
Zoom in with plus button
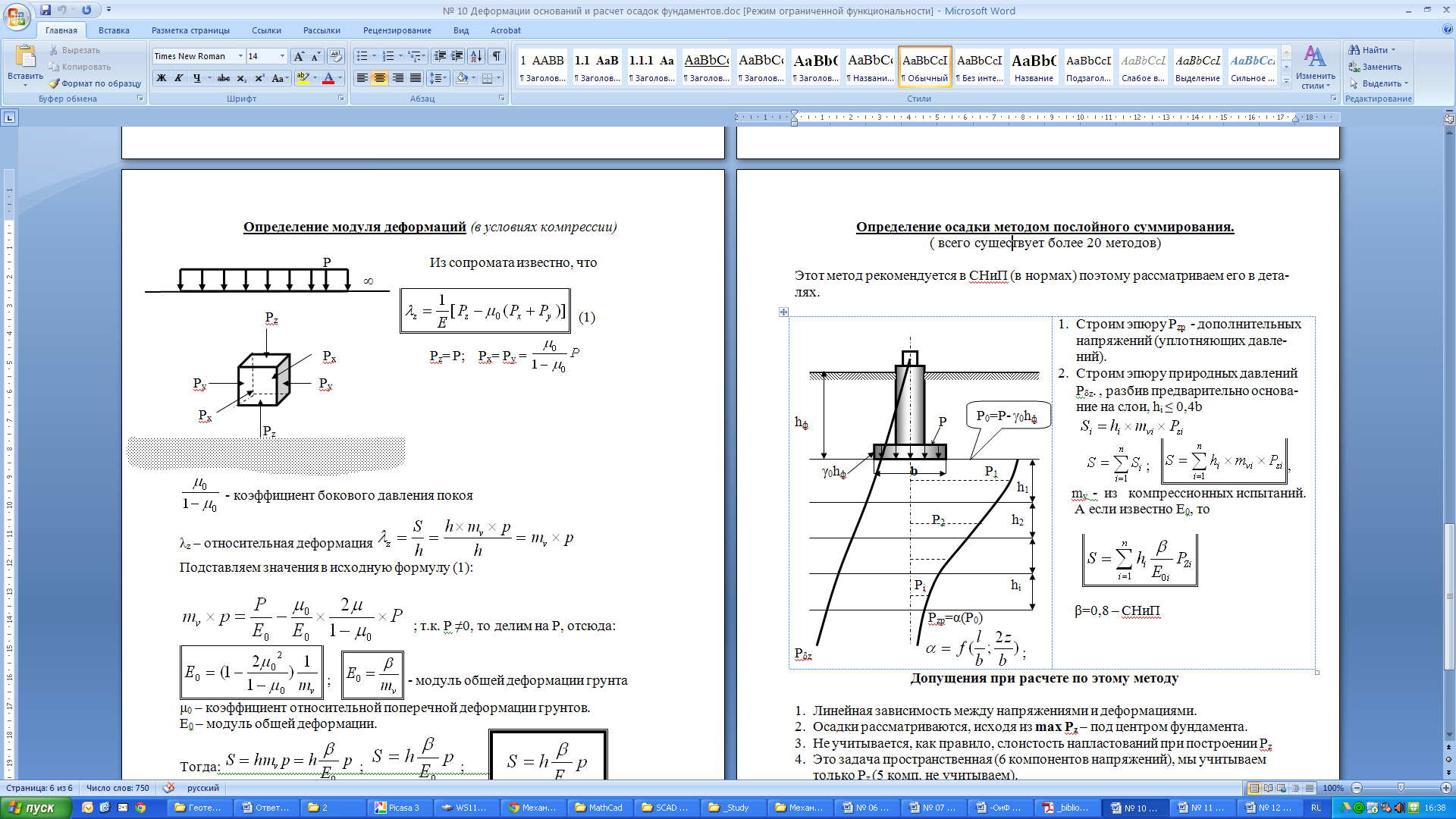1445,788
